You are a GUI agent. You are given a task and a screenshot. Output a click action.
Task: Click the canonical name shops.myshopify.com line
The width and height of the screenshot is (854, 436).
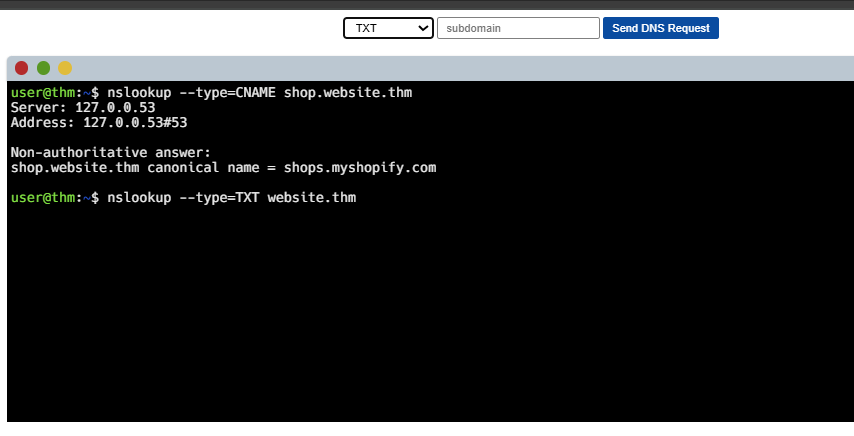click(223, 168)
